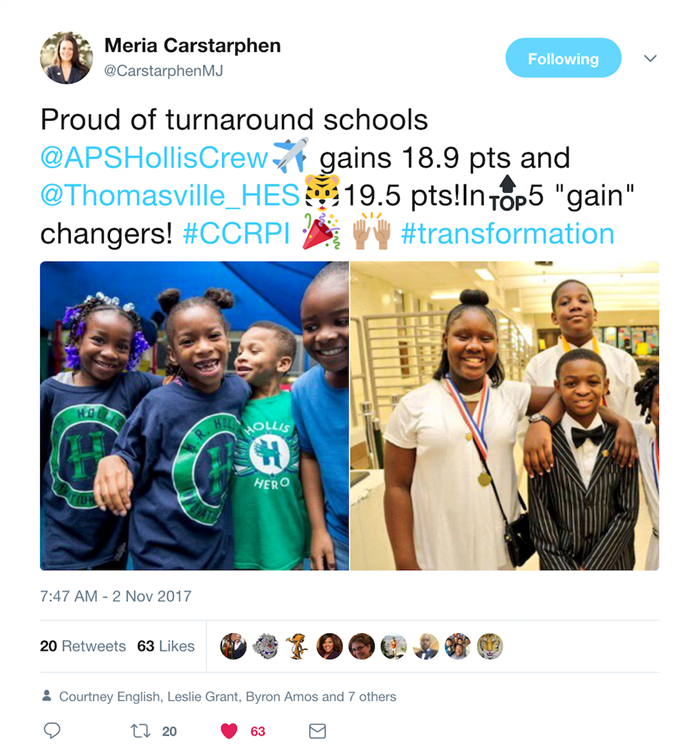
Task: View the 20 Retweets list
Action: [x=83, y=646]
